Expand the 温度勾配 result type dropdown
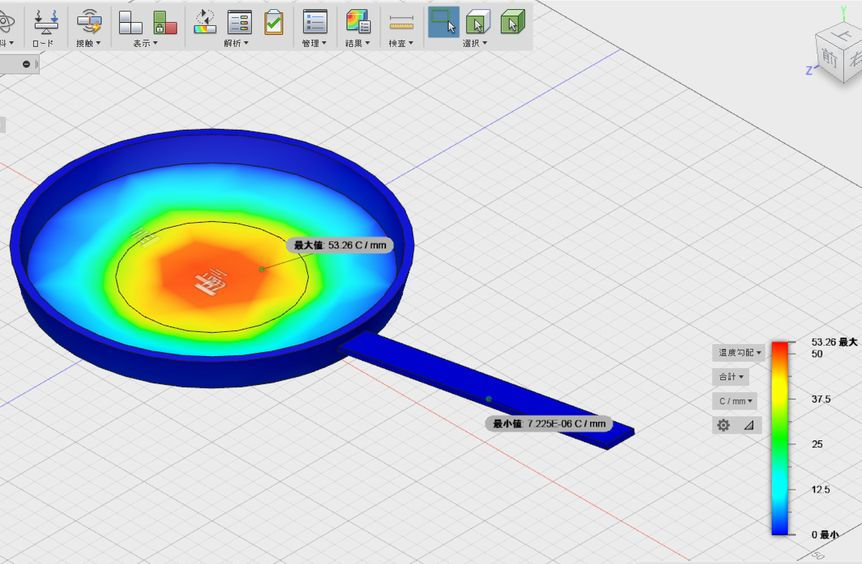Viewport: 862px width, 564px height. tap(739, 352)
